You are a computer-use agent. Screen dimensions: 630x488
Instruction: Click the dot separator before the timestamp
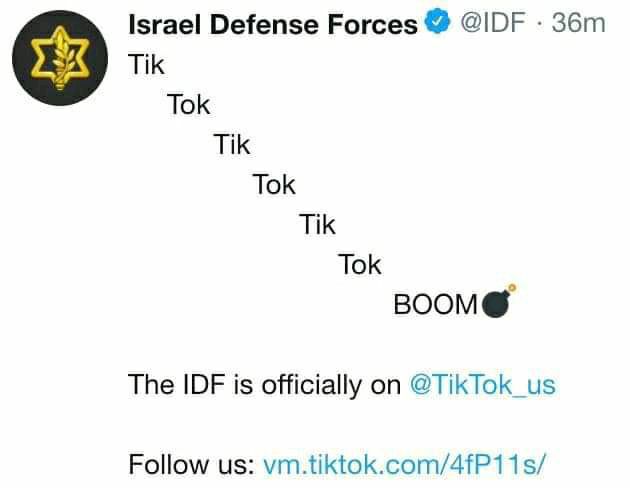tap(539, 24)
